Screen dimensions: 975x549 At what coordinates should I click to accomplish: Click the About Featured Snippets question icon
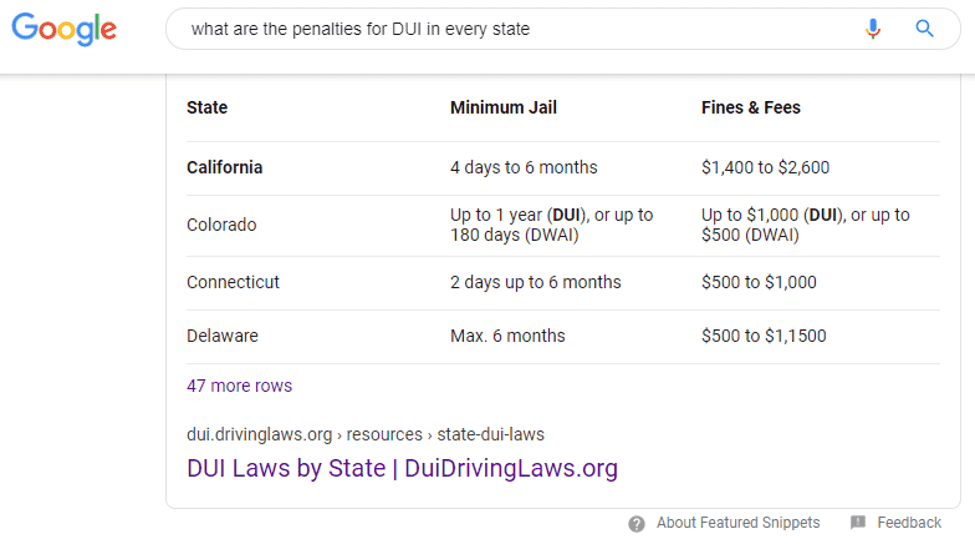pyautogui.click(x=636, y=523)
